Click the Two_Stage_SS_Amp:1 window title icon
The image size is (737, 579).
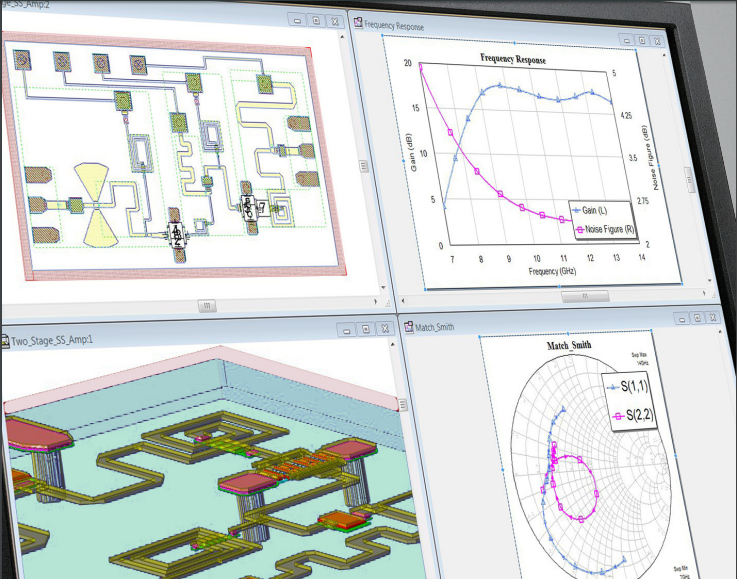[5, 341]
